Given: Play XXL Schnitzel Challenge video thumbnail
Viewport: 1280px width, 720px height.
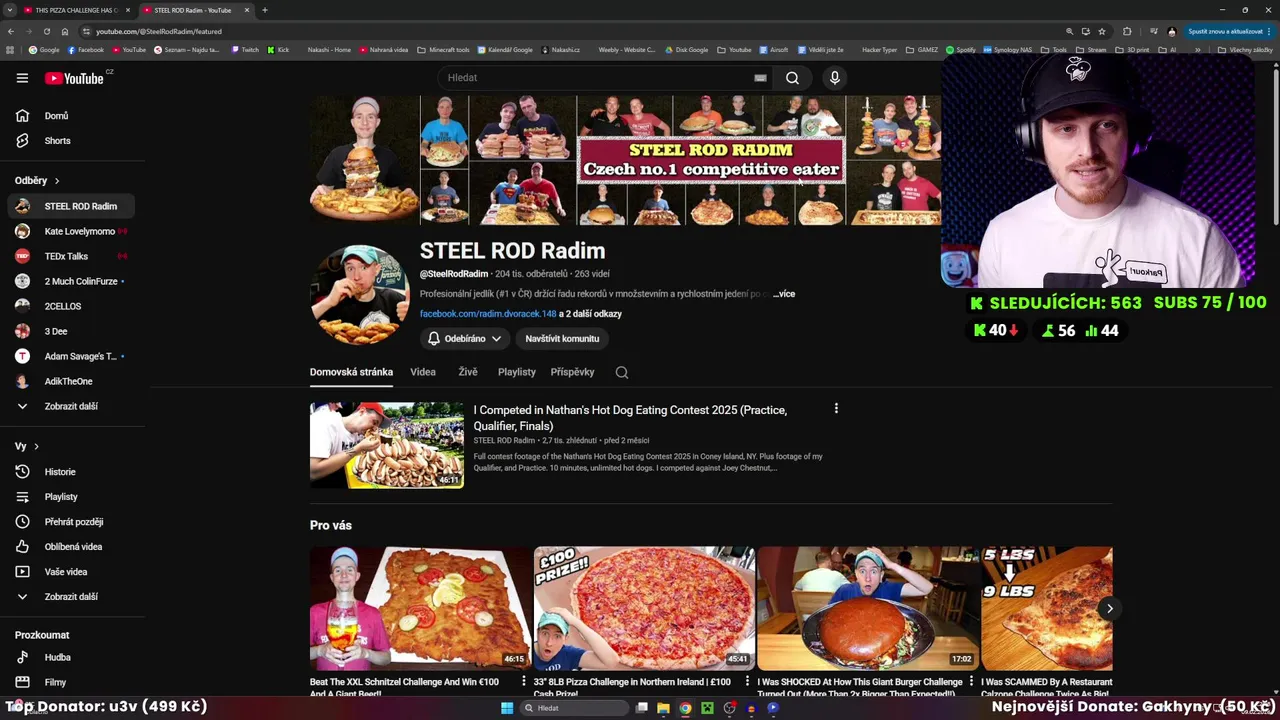Looking at the screenshot, I should 420,608.
